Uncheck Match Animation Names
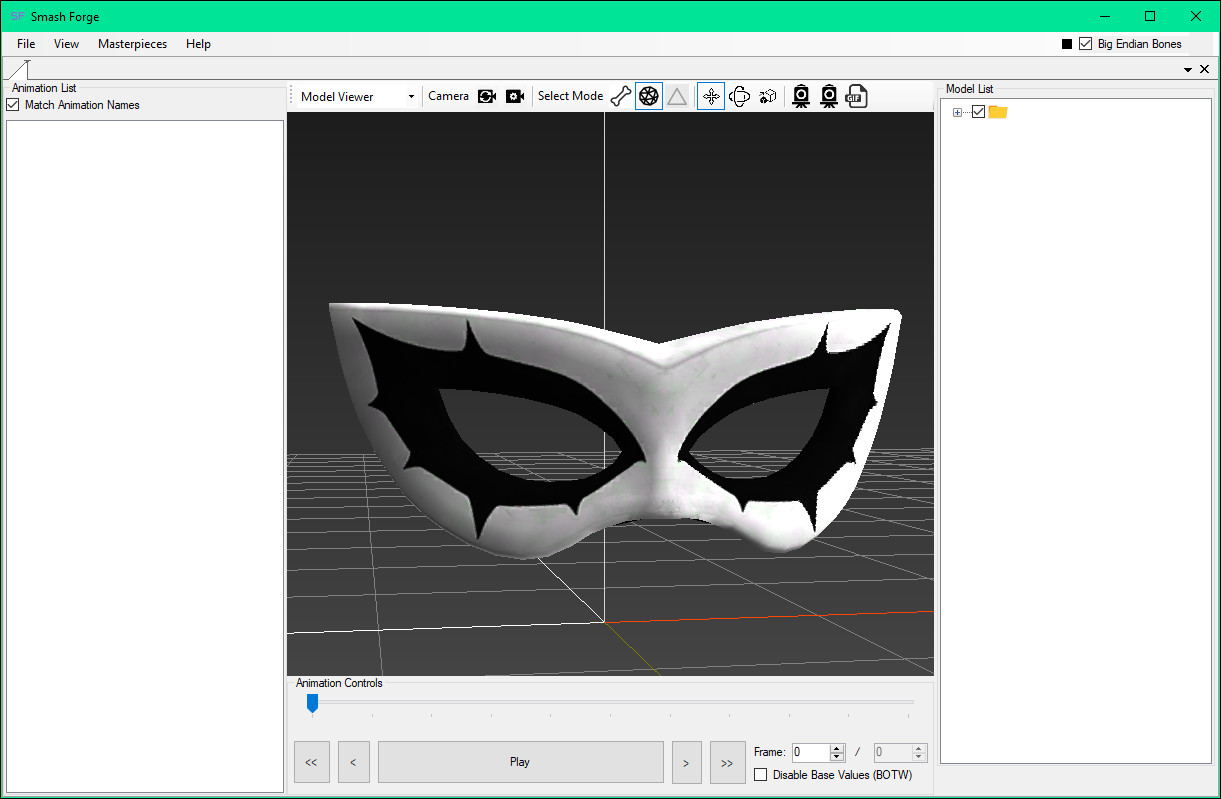1221x799 pixels. pyautogui.click(x=12, y=104)
